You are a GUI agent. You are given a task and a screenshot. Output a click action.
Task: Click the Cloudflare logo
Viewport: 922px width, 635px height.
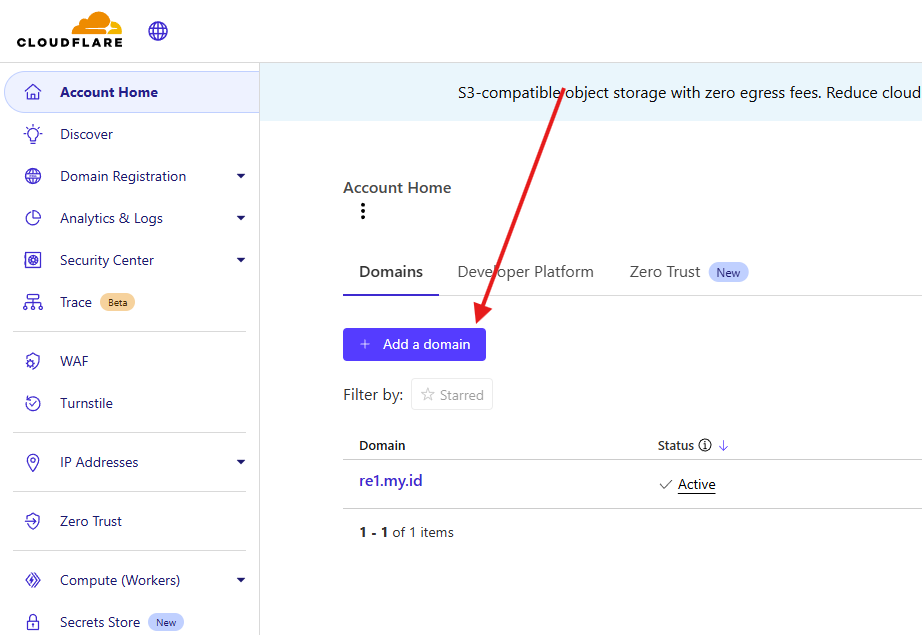(x=69, y=30)
